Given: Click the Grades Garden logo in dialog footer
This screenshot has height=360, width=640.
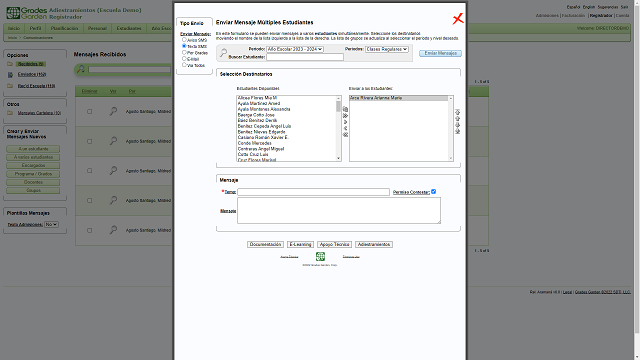Looking at the screenshot, I should 320,256.
